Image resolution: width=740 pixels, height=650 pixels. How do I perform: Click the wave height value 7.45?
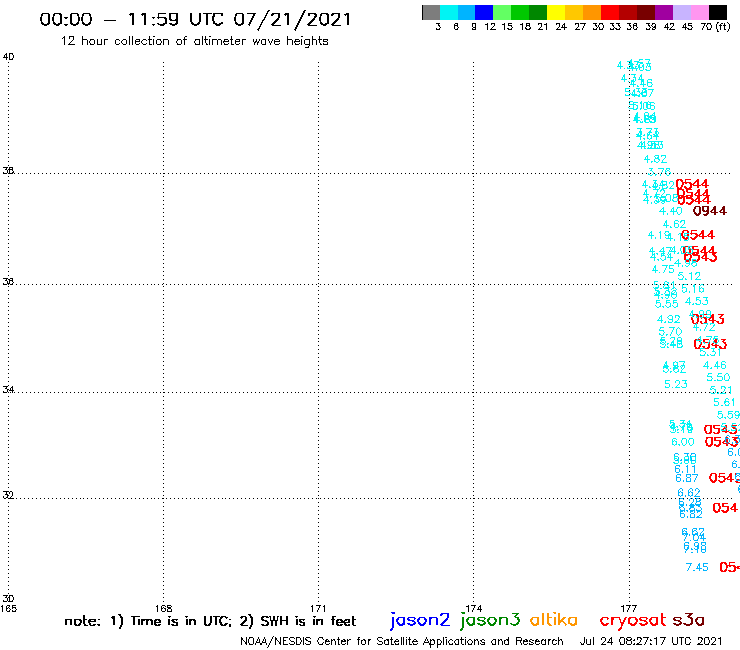[697, 567]
